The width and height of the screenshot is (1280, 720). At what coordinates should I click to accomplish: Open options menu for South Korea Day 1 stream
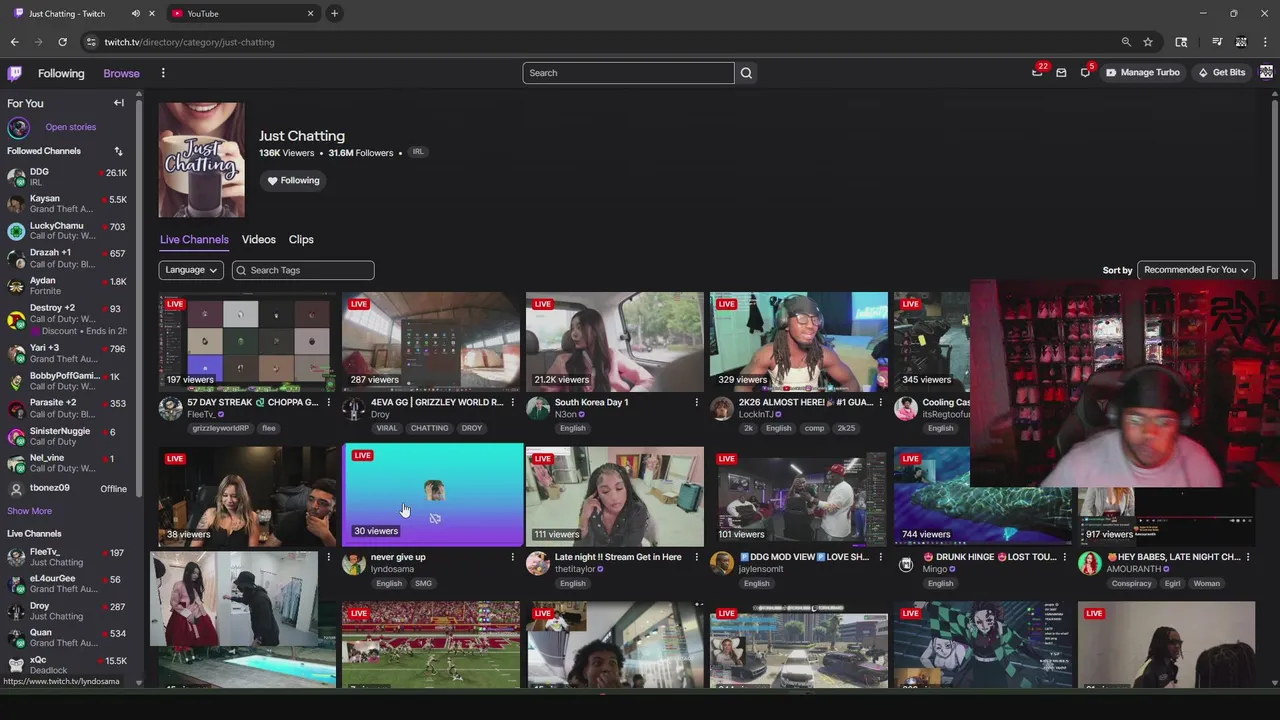[x=696, y=402]
